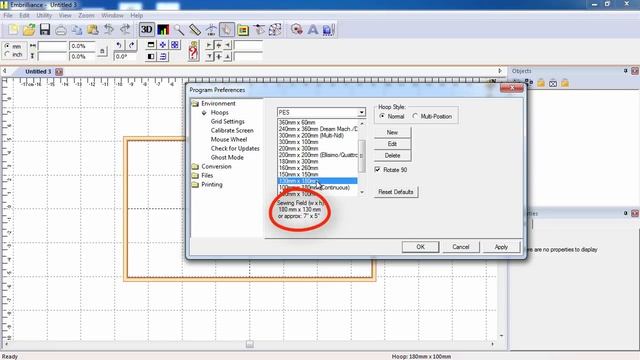
Task: Click Apply in Program Preferences
Action: point(501,247)
